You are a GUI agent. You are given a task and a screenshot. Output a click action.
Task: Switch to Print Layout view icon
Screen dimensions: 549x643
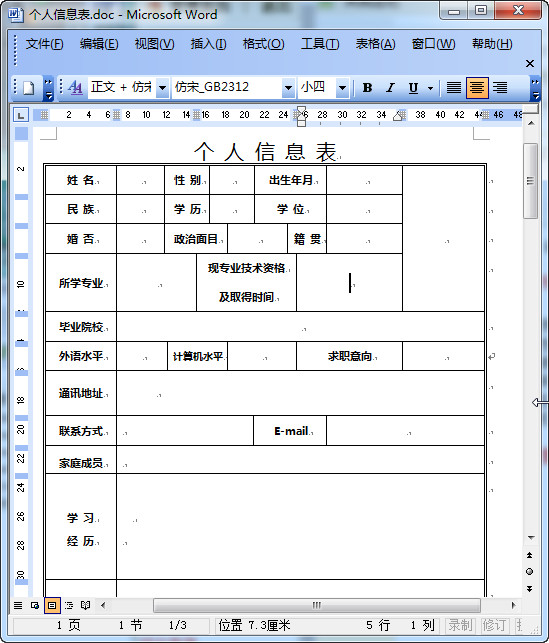[x=52, y=605]
